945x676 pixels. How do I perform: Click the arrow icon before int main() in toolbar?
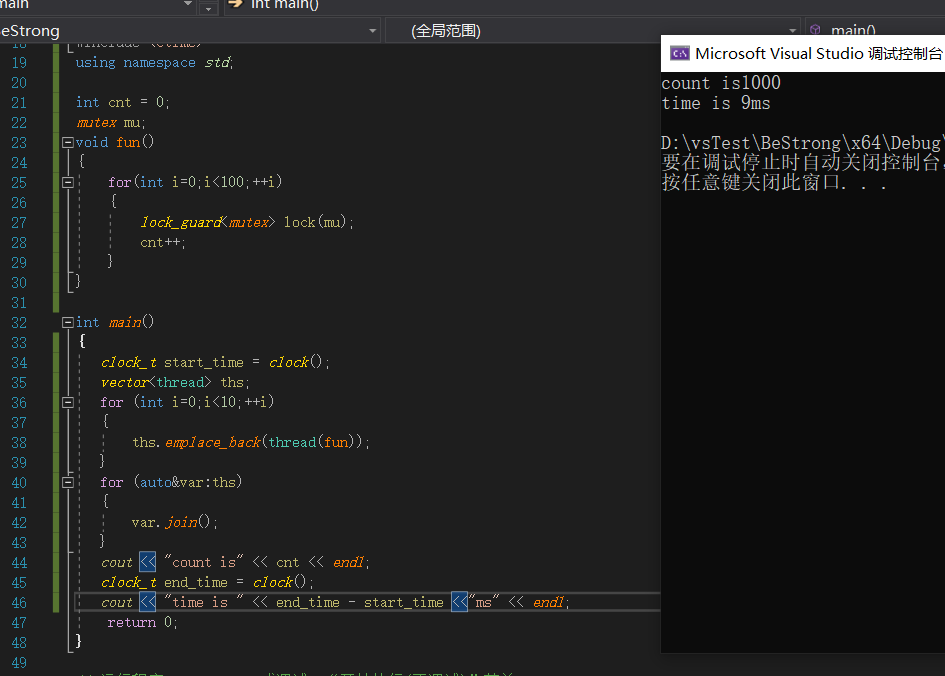(236, 4)
